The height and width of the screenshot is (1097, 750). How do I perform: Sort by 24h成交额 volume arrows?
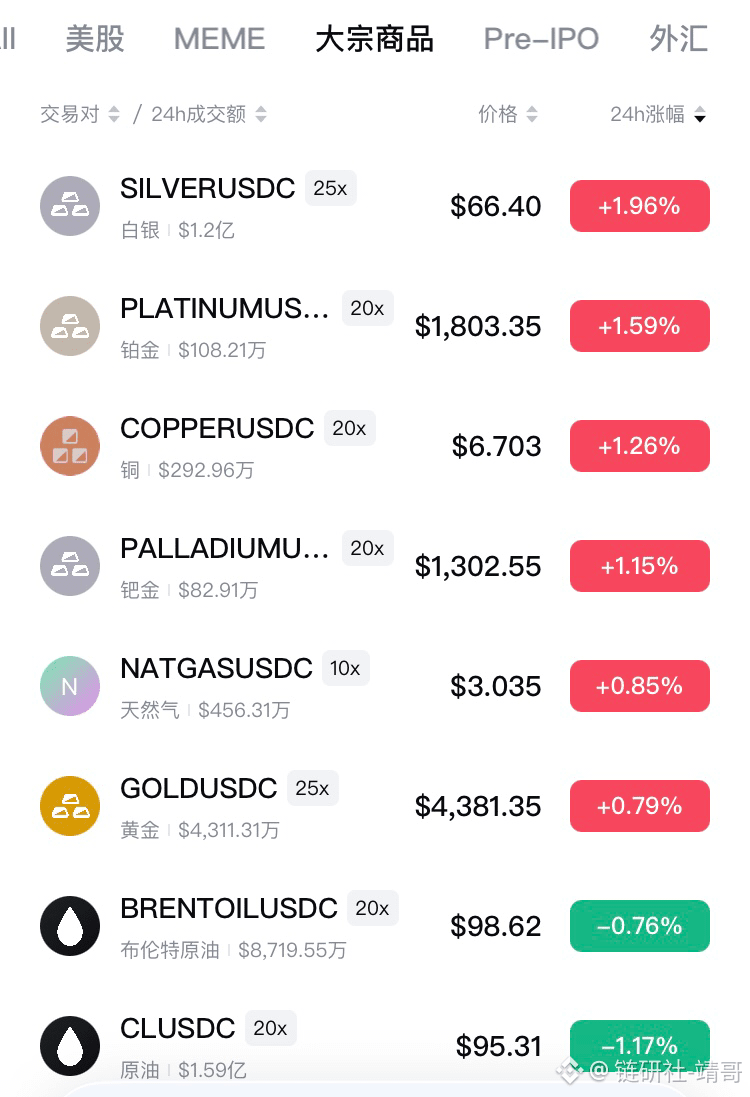tap(261, 114)
